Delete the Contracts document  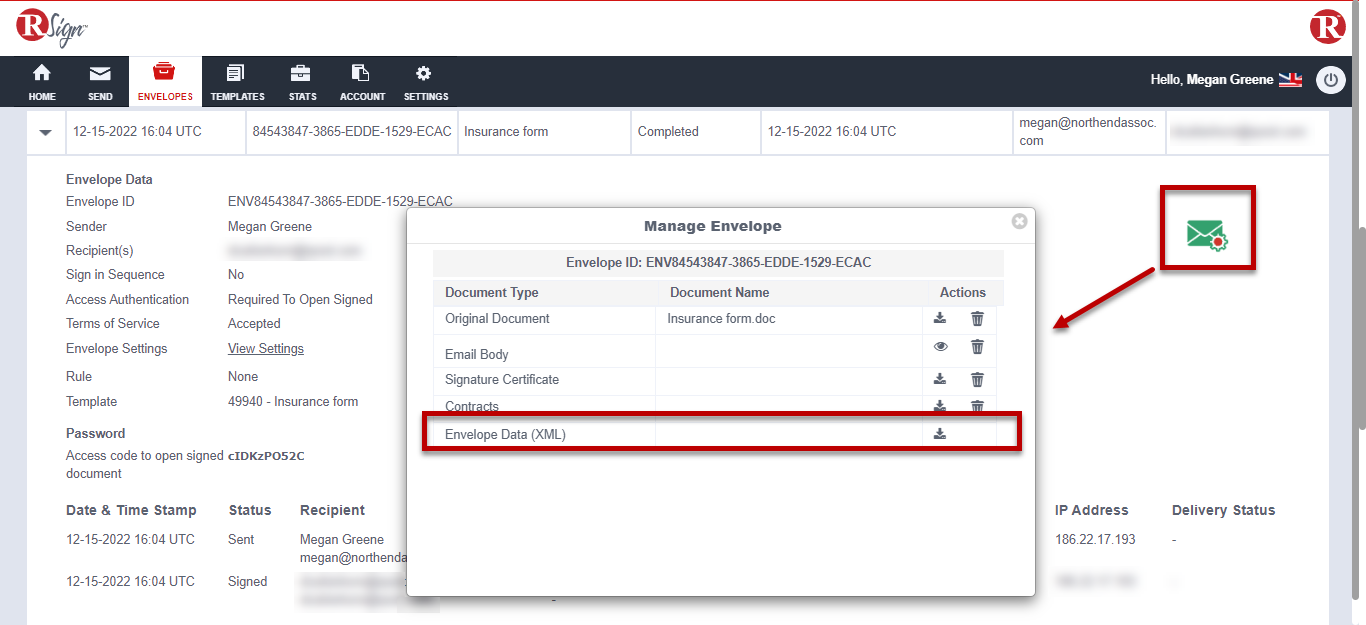point(977,406)
